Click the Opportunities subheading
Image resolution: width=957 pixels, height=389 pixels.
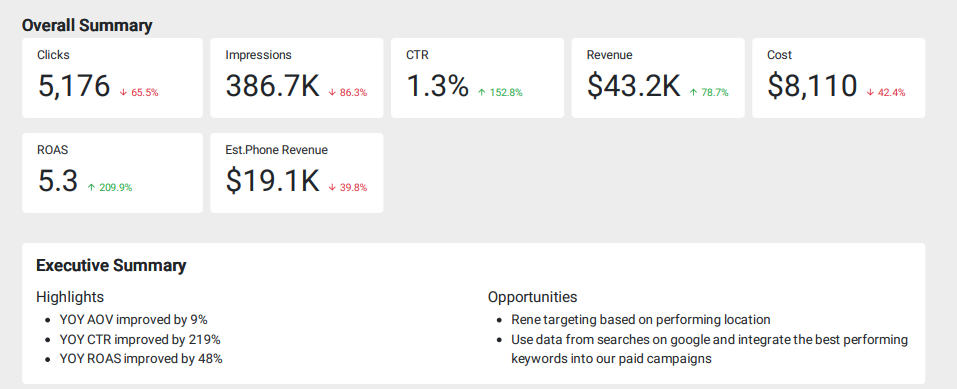[532, 297]
